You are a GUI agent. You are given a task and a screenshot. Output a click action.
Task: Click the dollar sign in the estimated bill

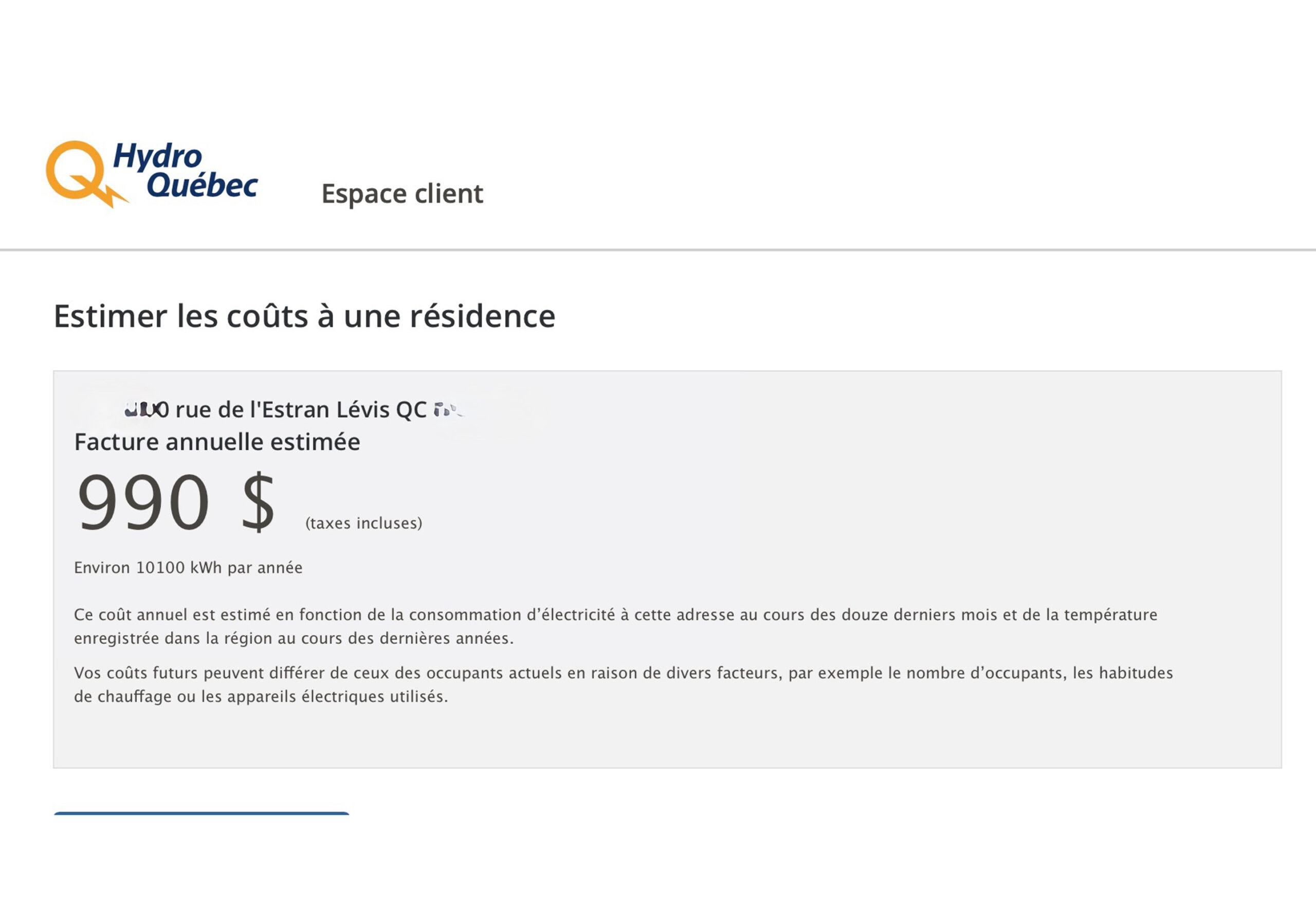pos(259,502)
